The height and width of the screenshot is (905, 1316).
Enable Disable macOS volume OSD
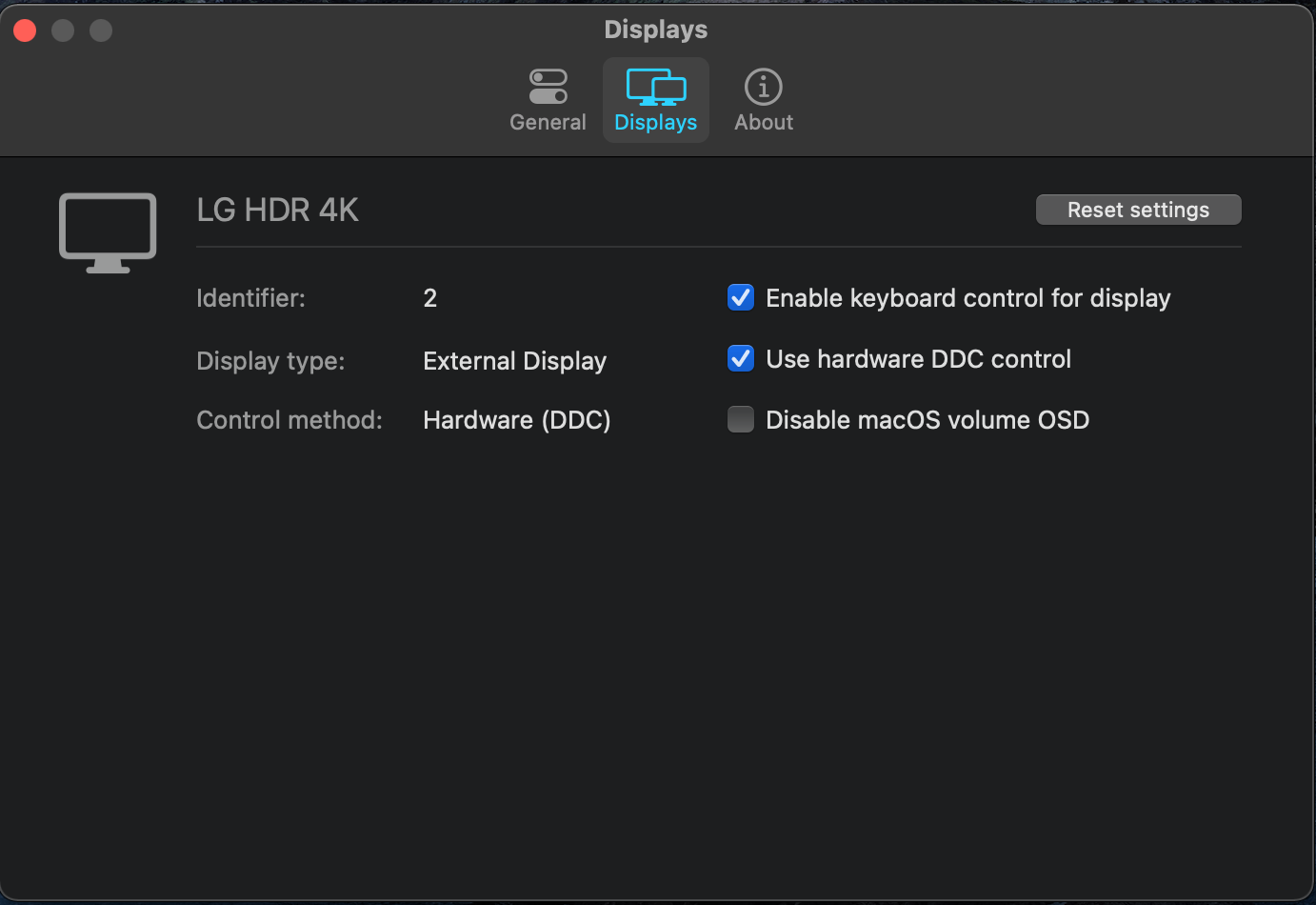[x=740, y=419]
